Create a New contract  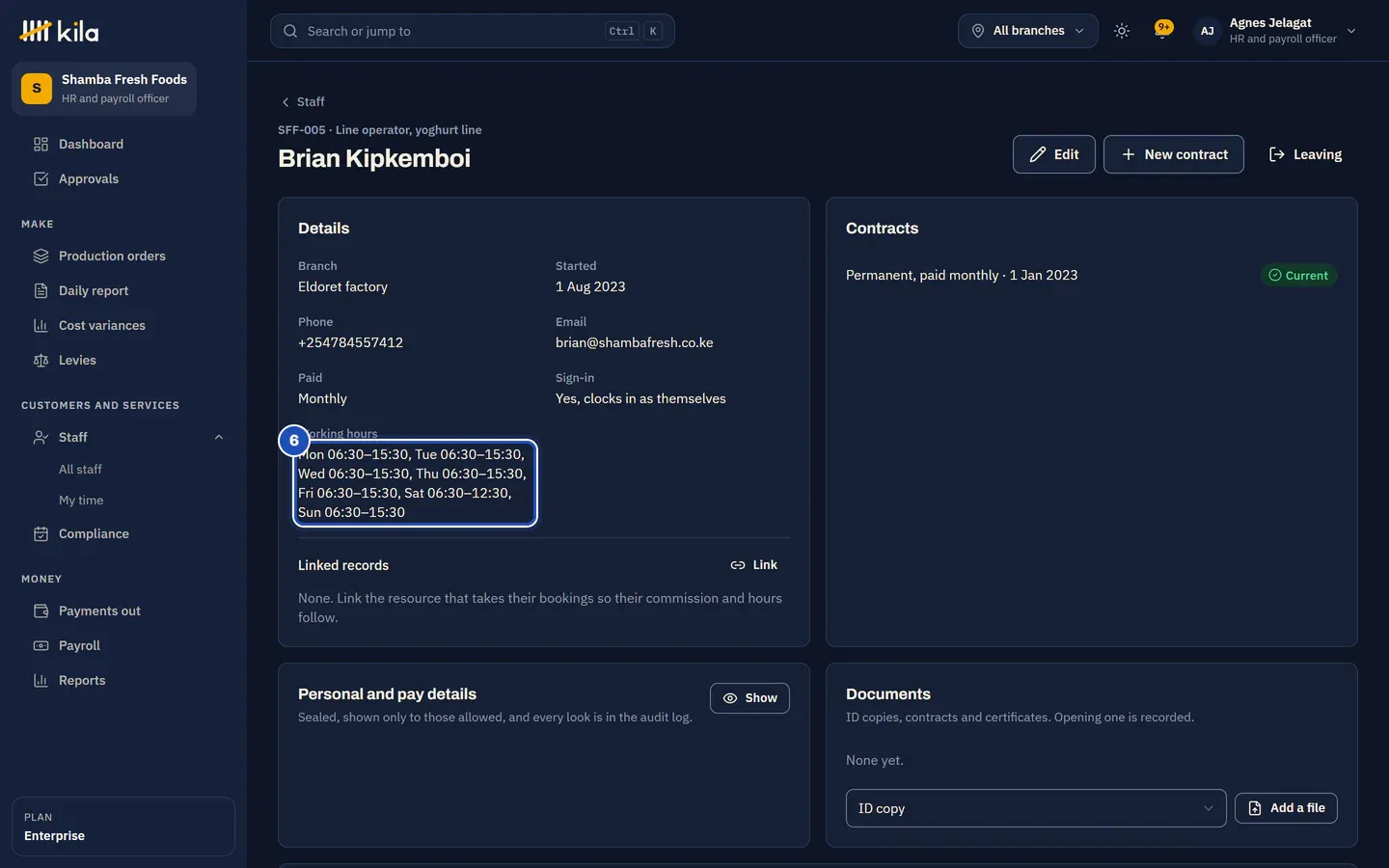coord(1173,154)
